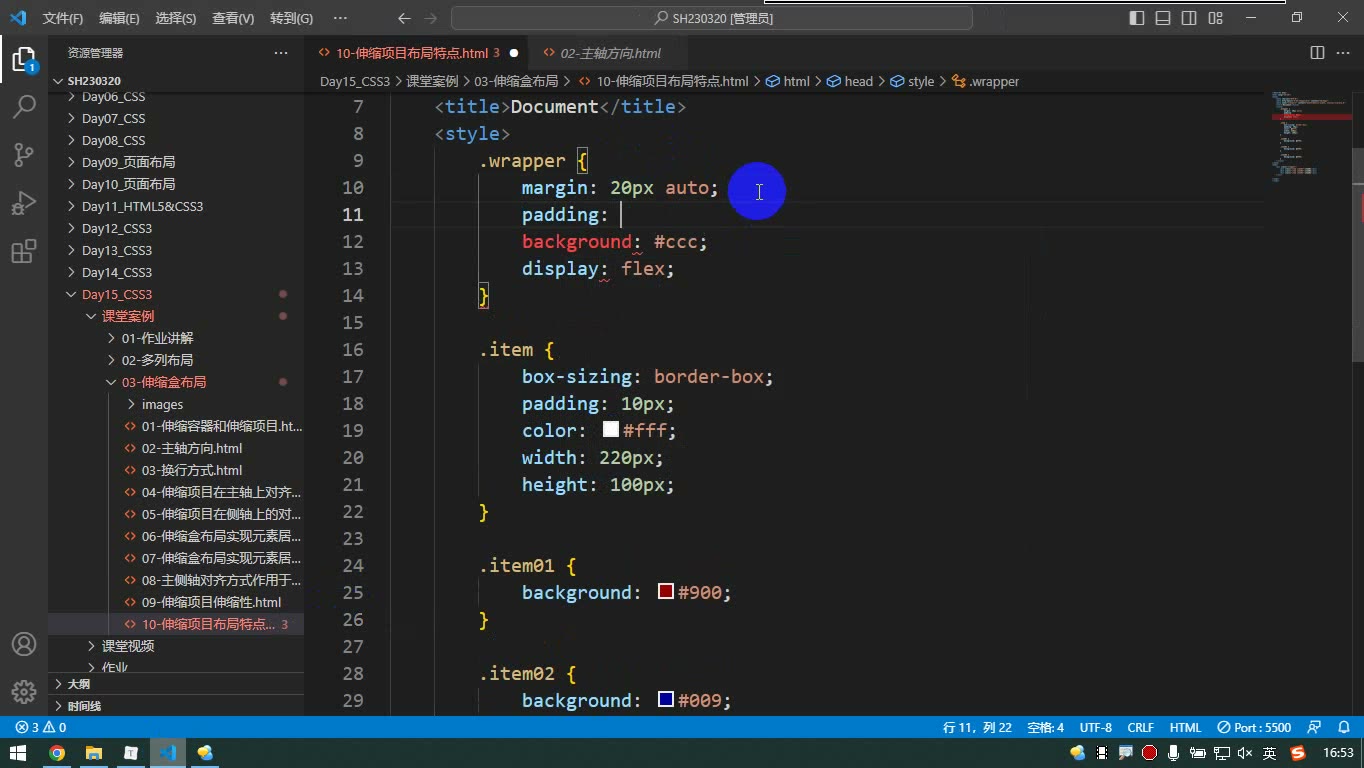The image size is (1364, 768).
Task: Click the command center search box
Action: pyautogui.click(x=712, y=18)
